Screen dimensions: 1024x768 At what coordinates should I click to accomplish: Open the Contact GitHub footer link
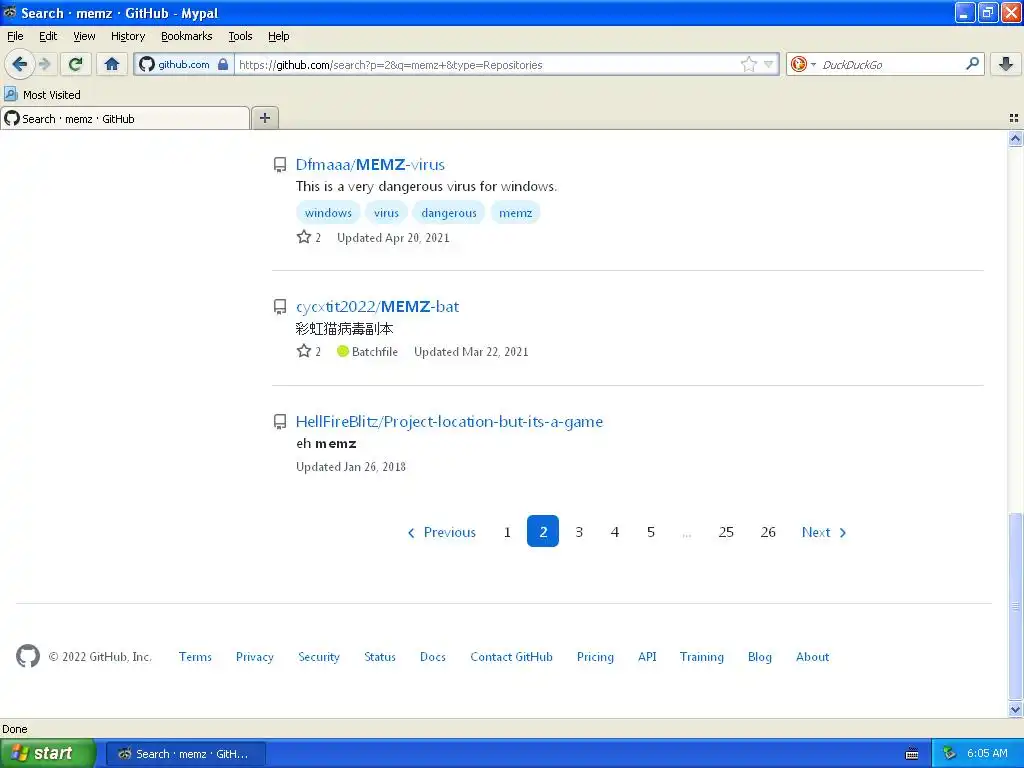pyautogui.click(x=511, y=657)
